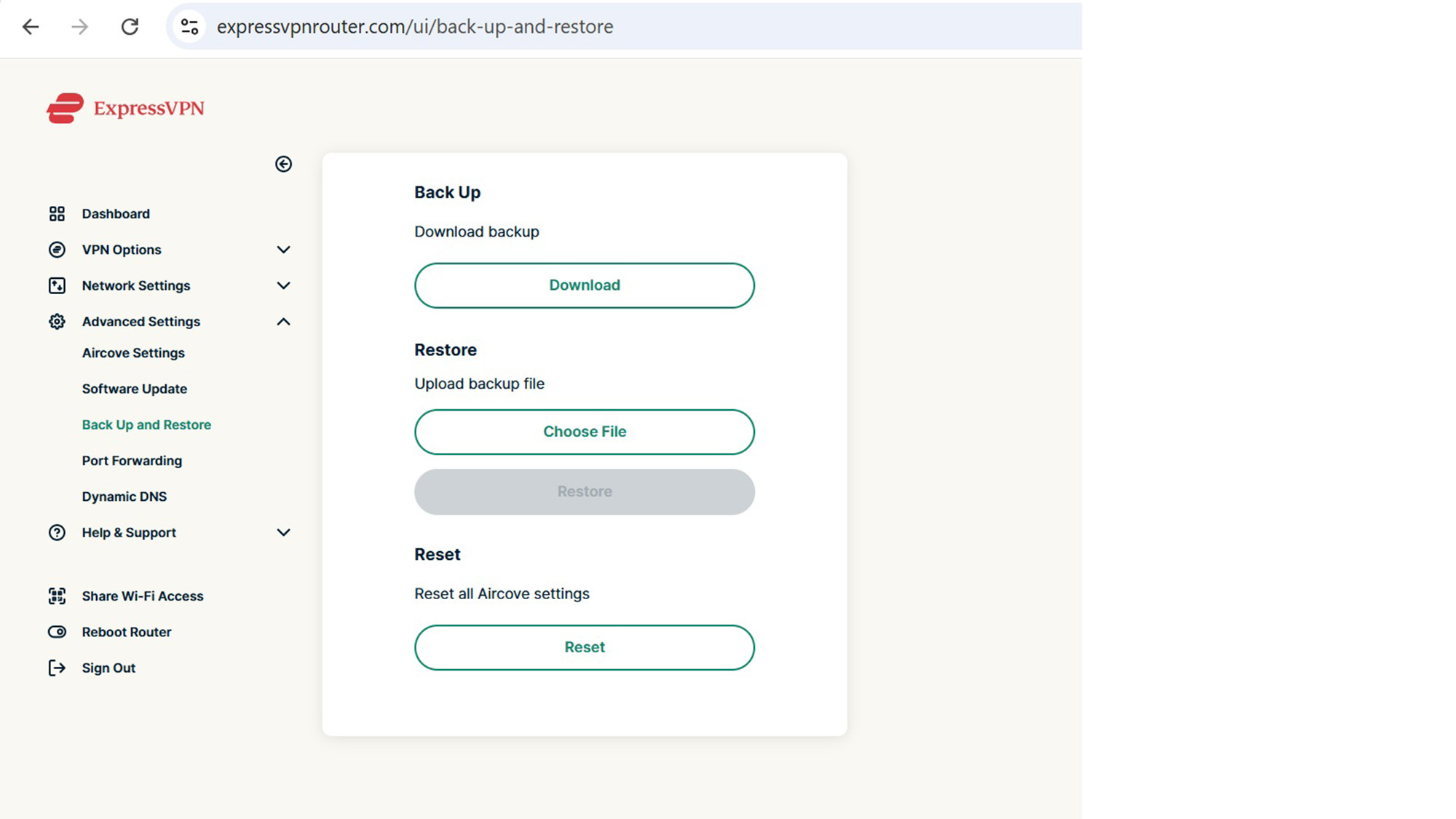Click Choose File to upload backup
This screenshot has height=819, width=1456.
point(584,432)
